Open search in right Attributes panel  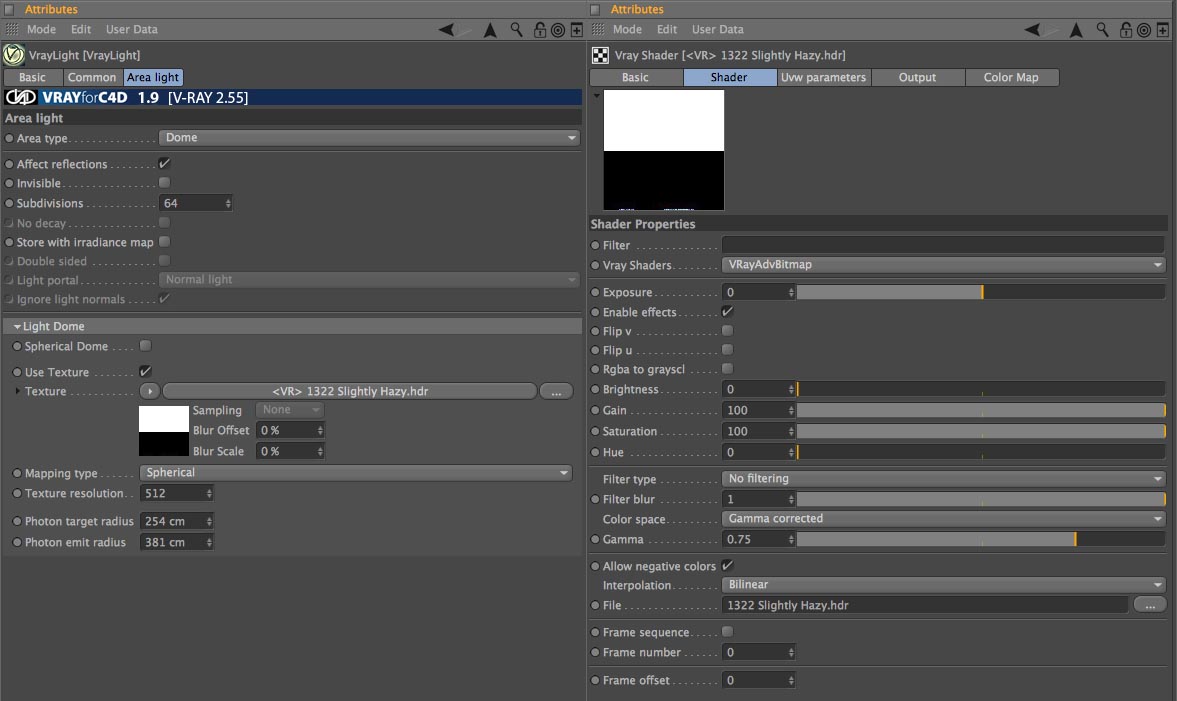click(1102, 29)
